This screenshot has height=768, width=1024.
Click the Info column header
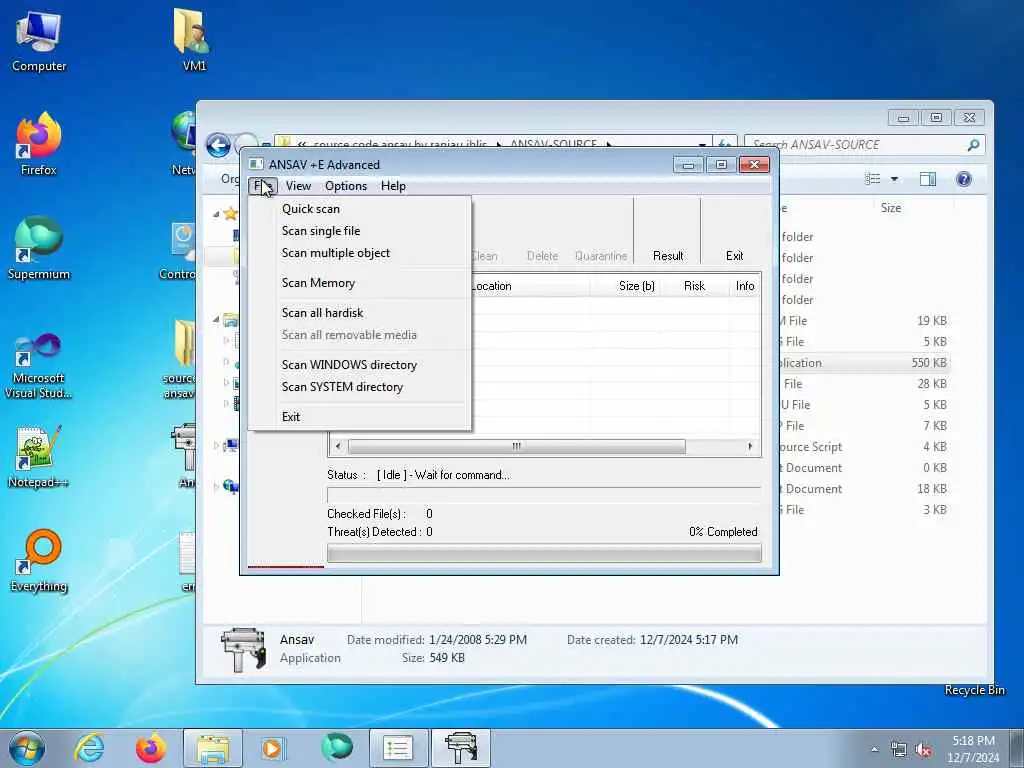tap(744, 286)
